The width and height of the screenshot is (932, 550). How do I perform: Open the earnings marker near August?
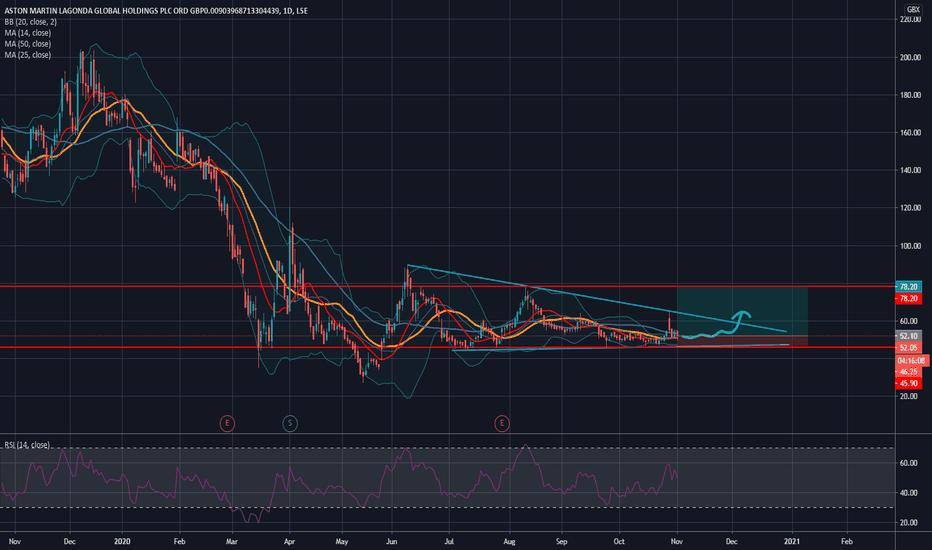[x=502, y=423]
